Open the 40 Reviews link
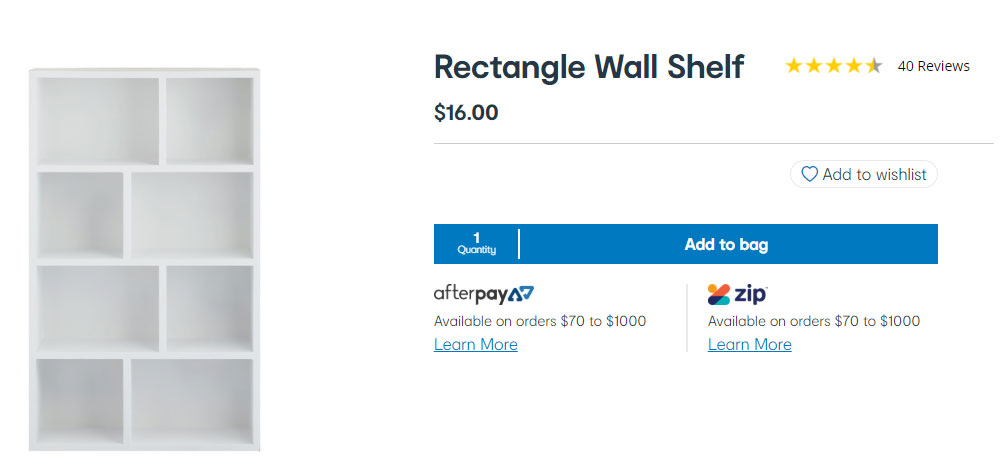1000x469 pixels. click(x=934, y=66)
